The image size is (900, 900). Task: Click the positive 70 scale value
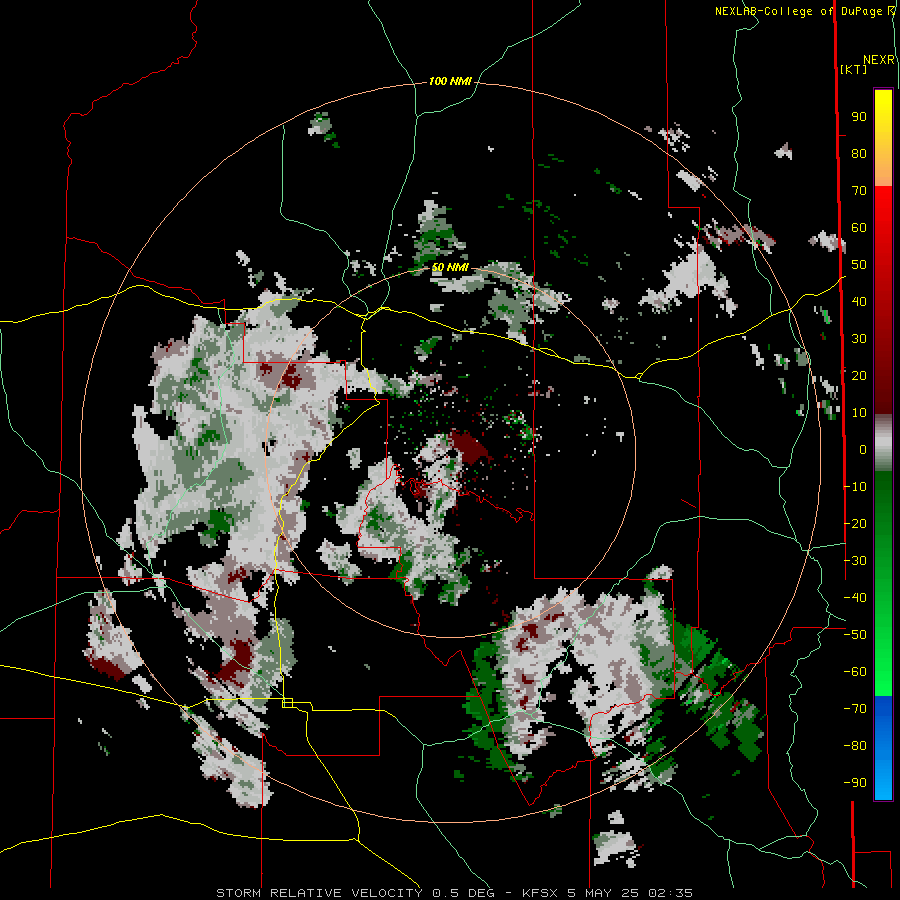coord(859,191)
